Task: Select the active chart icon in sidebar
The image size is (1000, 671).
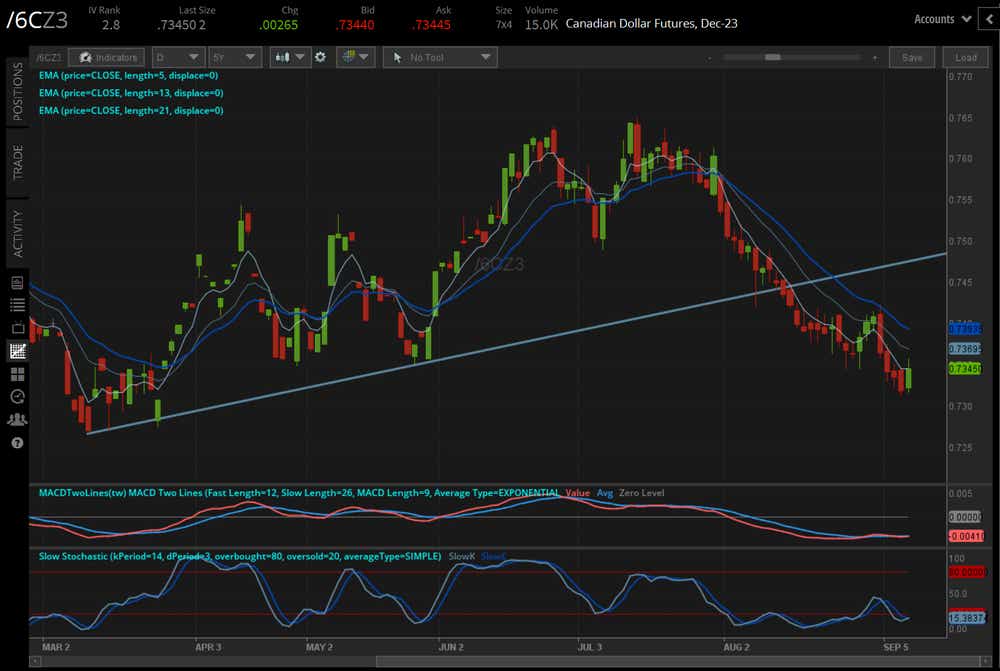Action: [17, 350]
